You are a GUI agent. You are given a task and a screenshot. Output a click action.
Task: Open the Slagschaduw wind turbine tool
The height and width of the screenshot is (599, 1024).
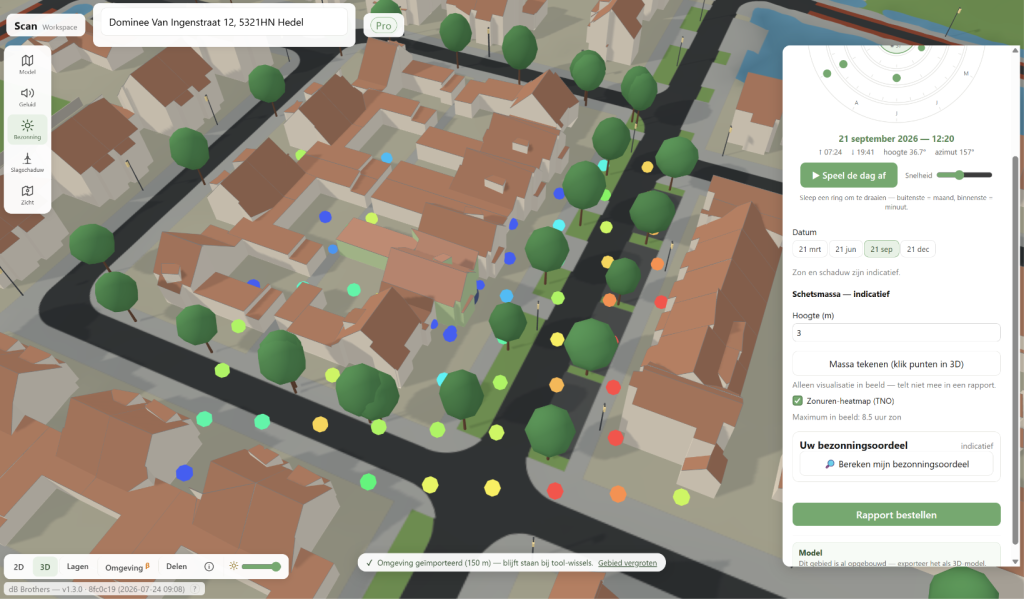click(x=27, y=162)
